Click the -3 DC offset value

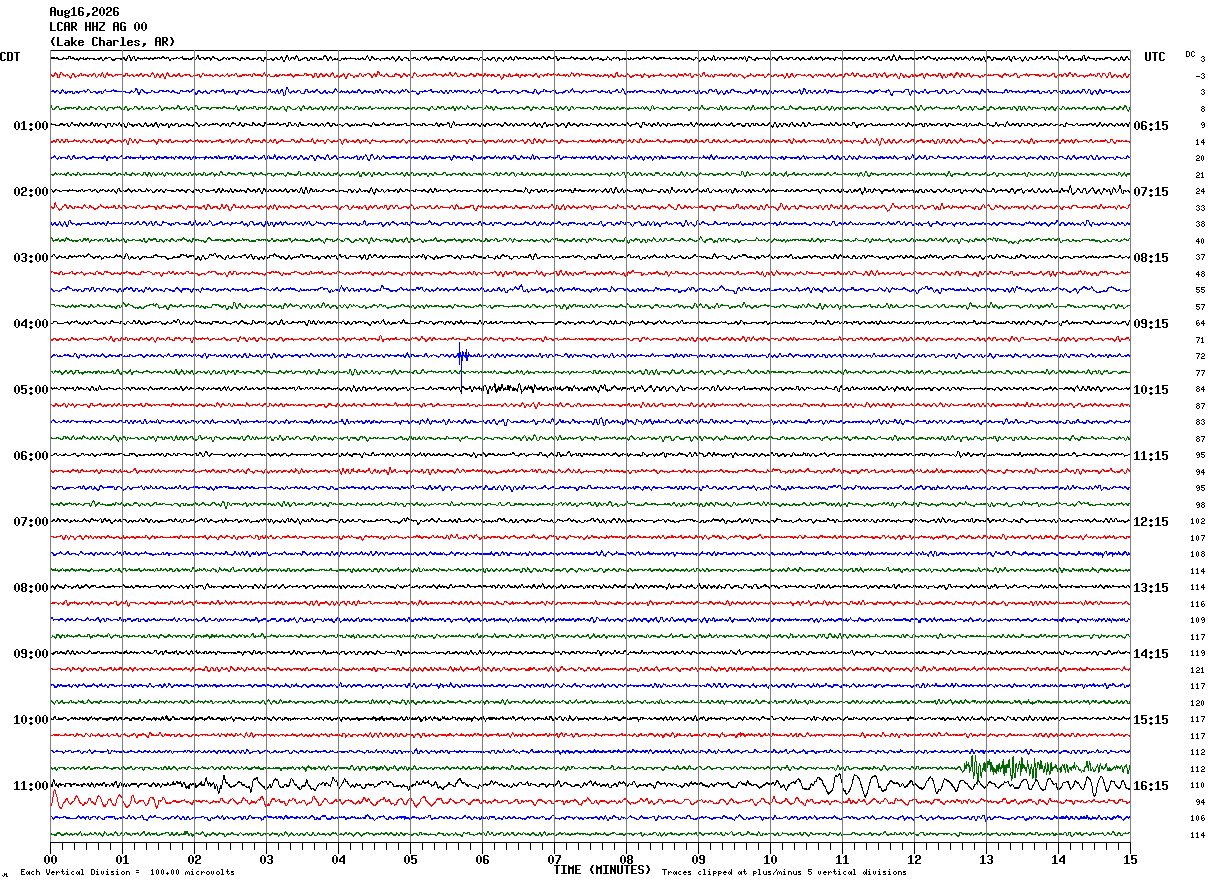[x=1200, y=76]
